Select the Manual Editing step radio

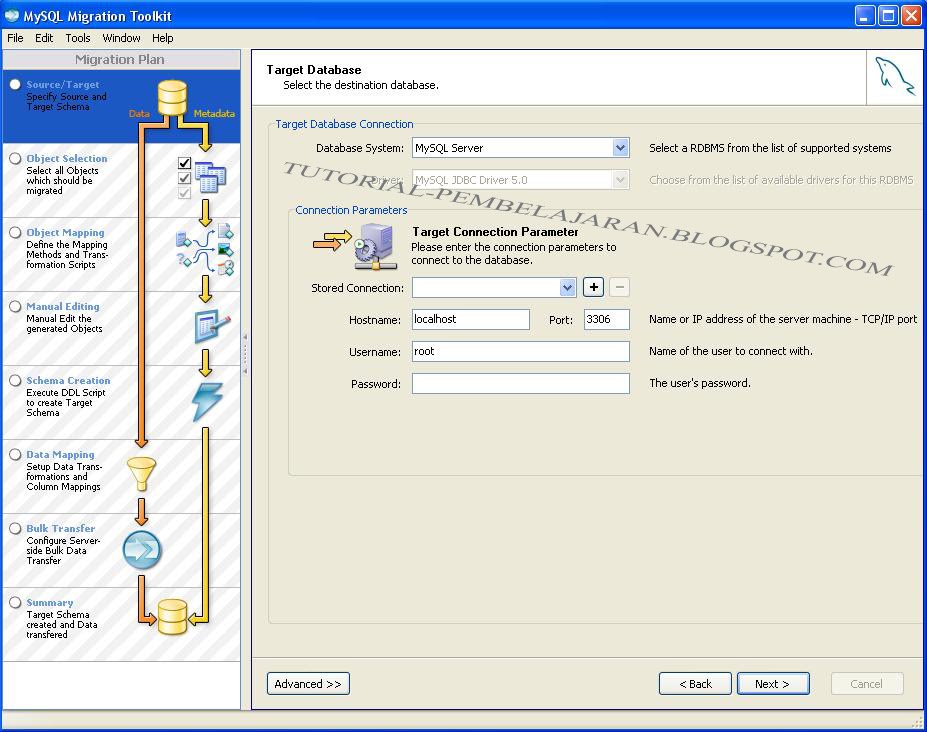[x=15, y=306]
